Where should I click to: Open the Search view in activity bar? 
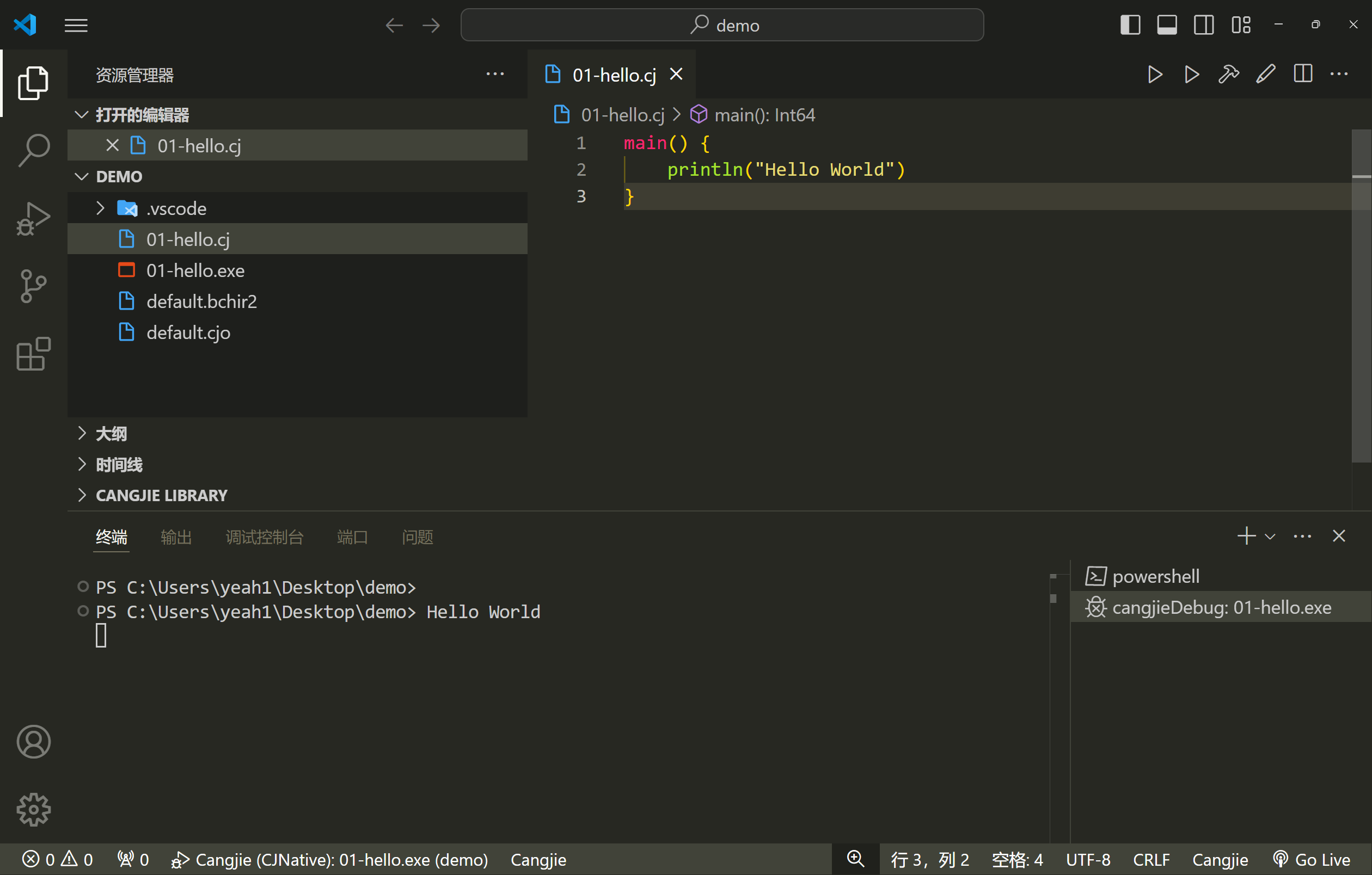click(x=34, y=150)
